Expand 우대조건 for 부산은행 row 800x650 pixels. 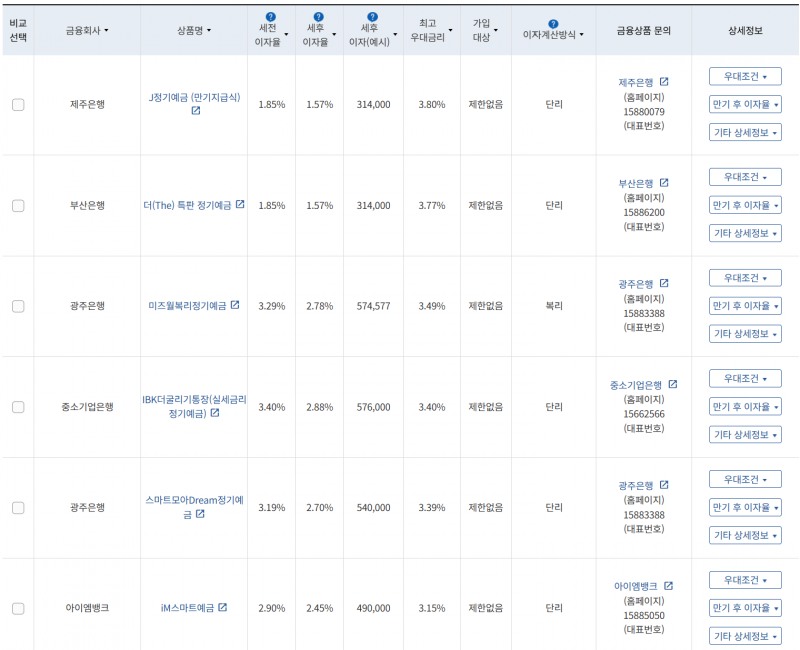click(745, 177)
